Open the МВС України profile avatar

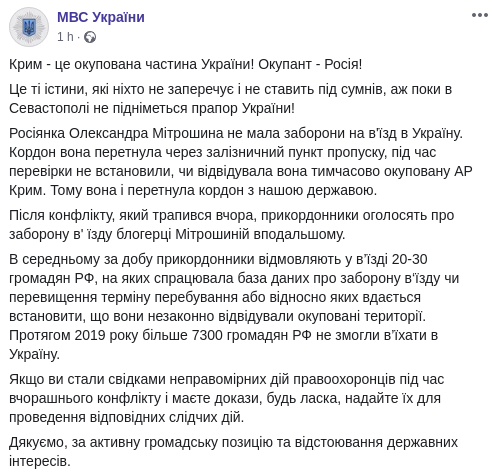(29, 27)
